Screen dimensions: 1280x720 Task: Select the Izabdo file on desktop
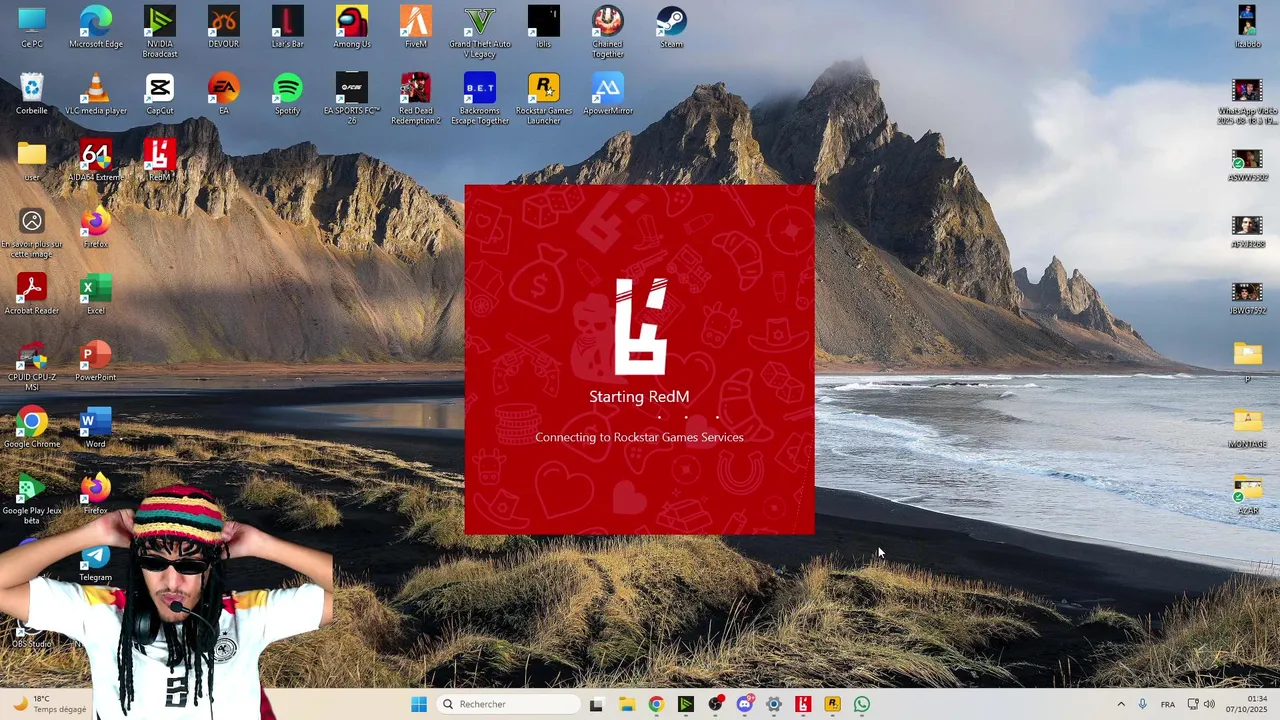(1247, 27)
